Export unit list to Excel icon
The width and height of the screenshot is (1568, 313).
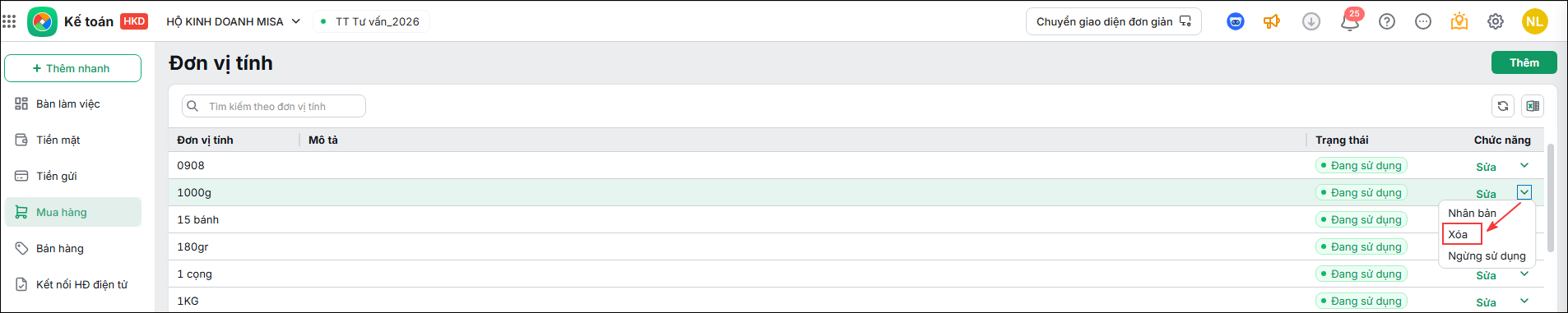tap(1533, 106)
